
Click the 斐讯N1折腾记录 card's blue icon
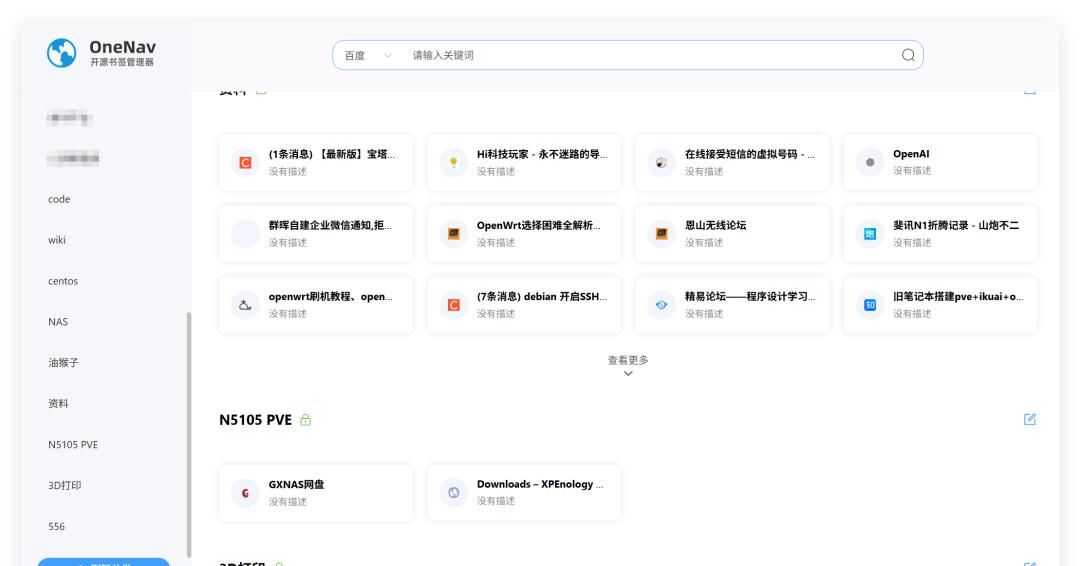coord(870,234)
